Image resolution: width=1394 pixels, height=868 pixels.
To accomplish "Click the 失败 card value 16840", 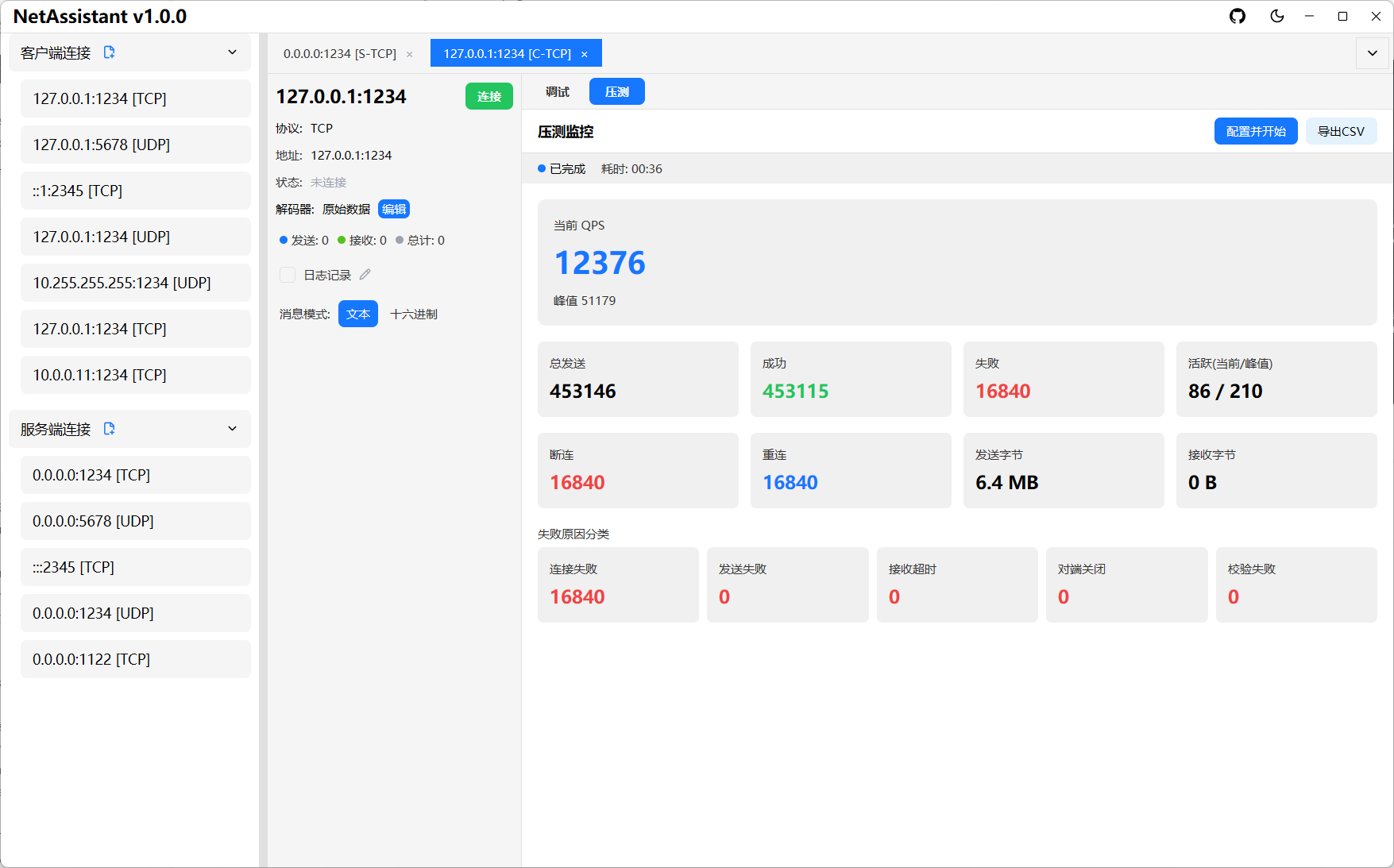I will tap(1003, 391).
